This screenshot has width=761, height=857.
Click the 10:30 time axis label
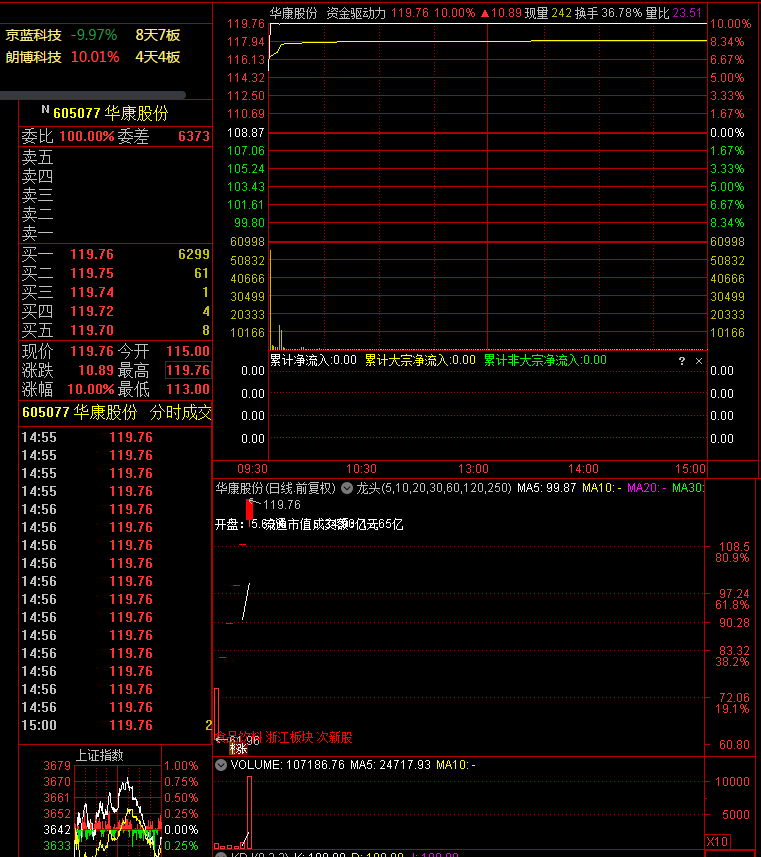361,469
